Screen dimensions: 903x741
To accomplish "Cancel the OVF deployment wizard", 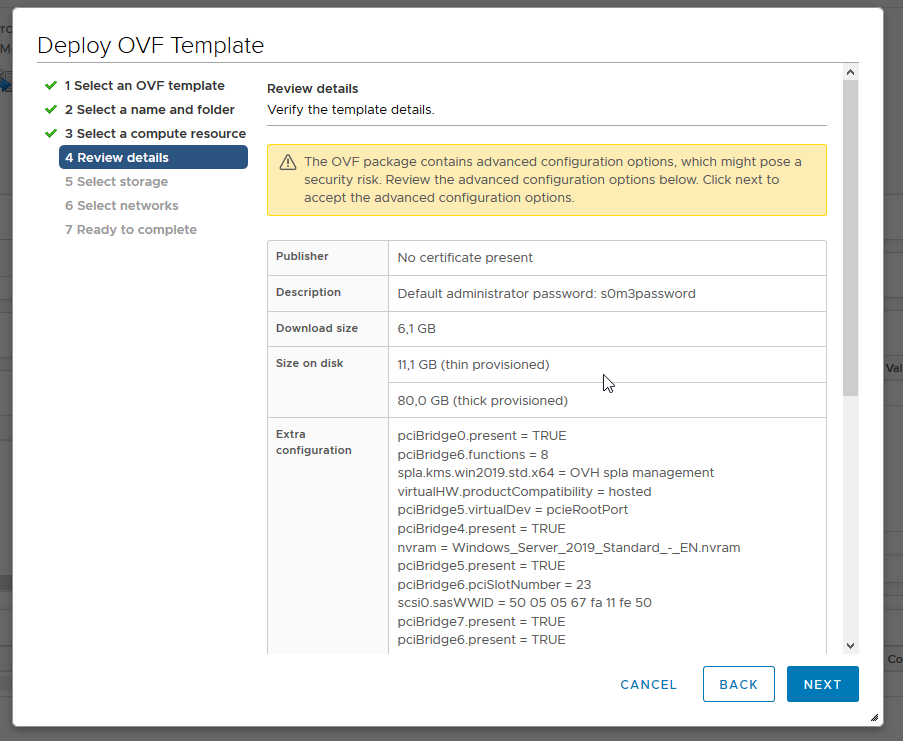I will 648,685.
